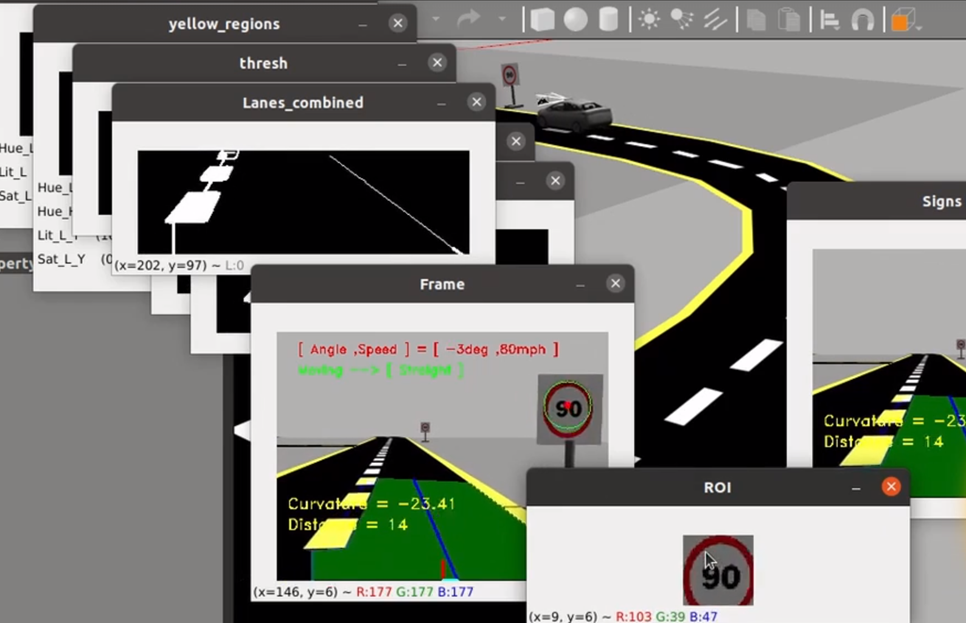
Task: Click the thresh window title bar
Action: point(264,63)
